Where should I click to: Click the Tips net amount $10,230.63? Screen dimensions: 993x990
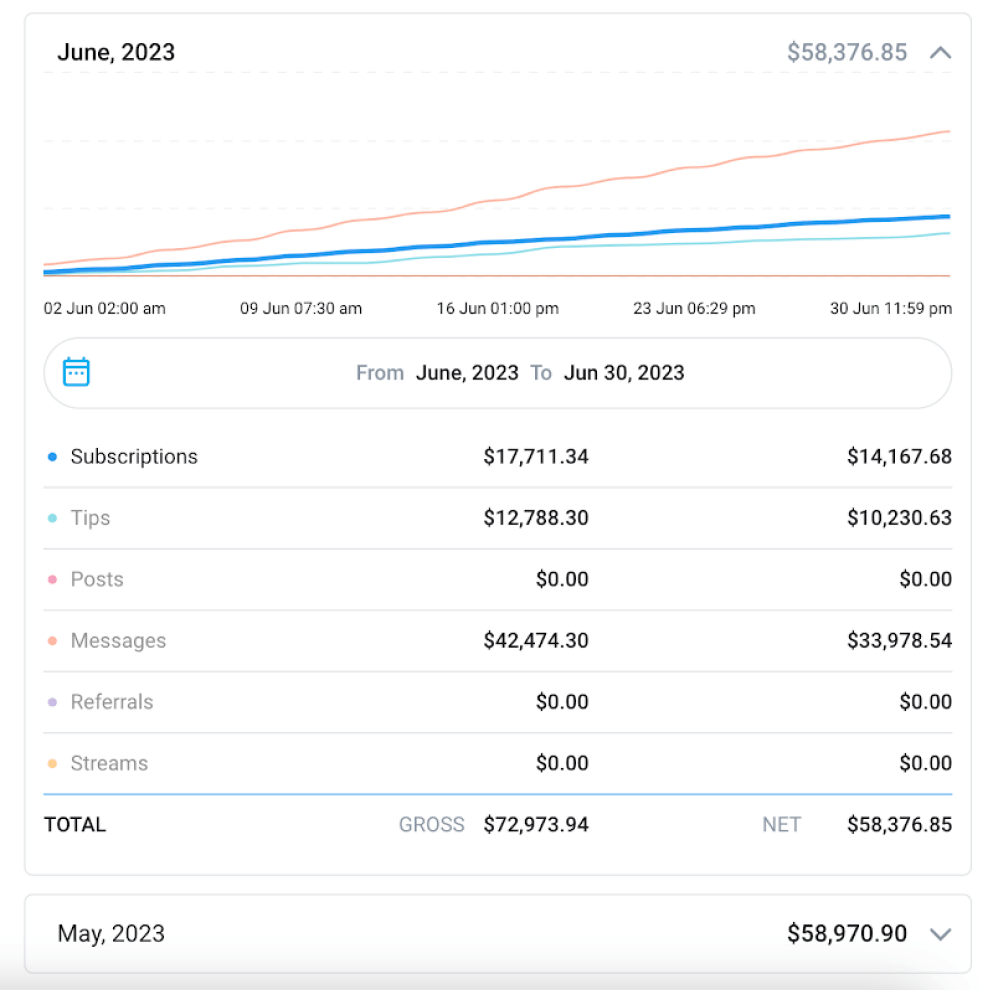[x=899, y=518]
